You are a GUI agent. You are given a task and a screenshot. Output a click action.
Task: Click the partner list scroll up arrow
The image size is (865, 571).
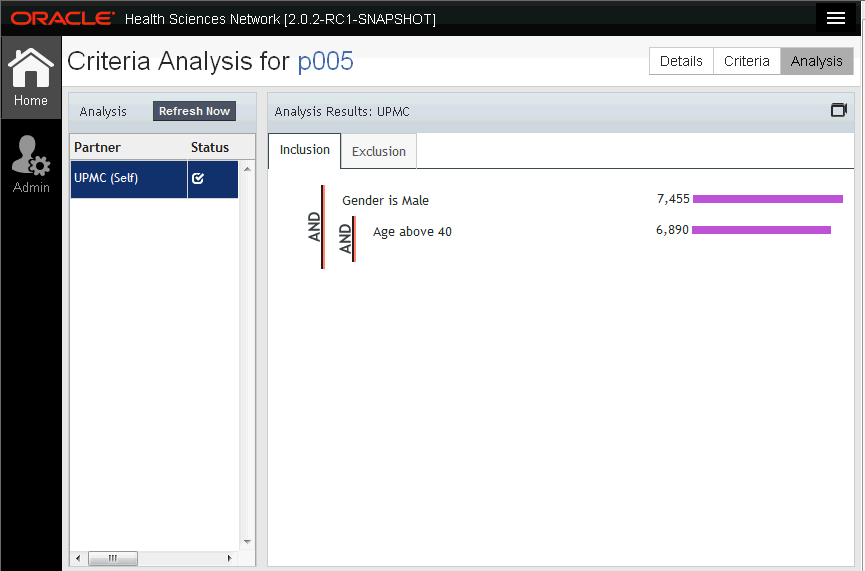(x=247, y=169)
